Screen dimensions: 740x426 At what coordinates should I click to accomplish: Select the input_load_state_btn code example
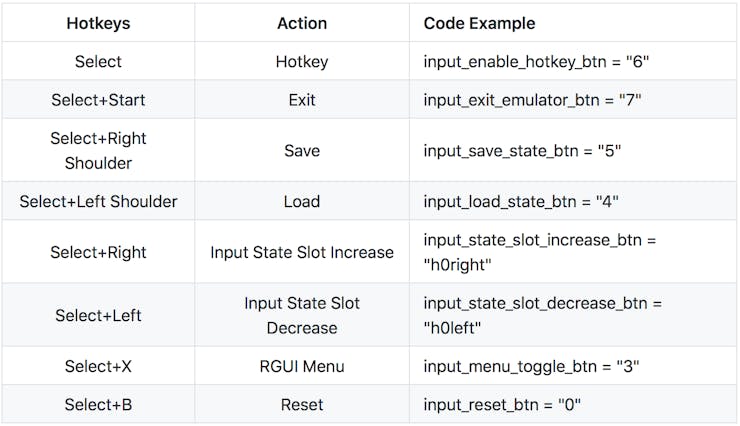pos(521,201)
